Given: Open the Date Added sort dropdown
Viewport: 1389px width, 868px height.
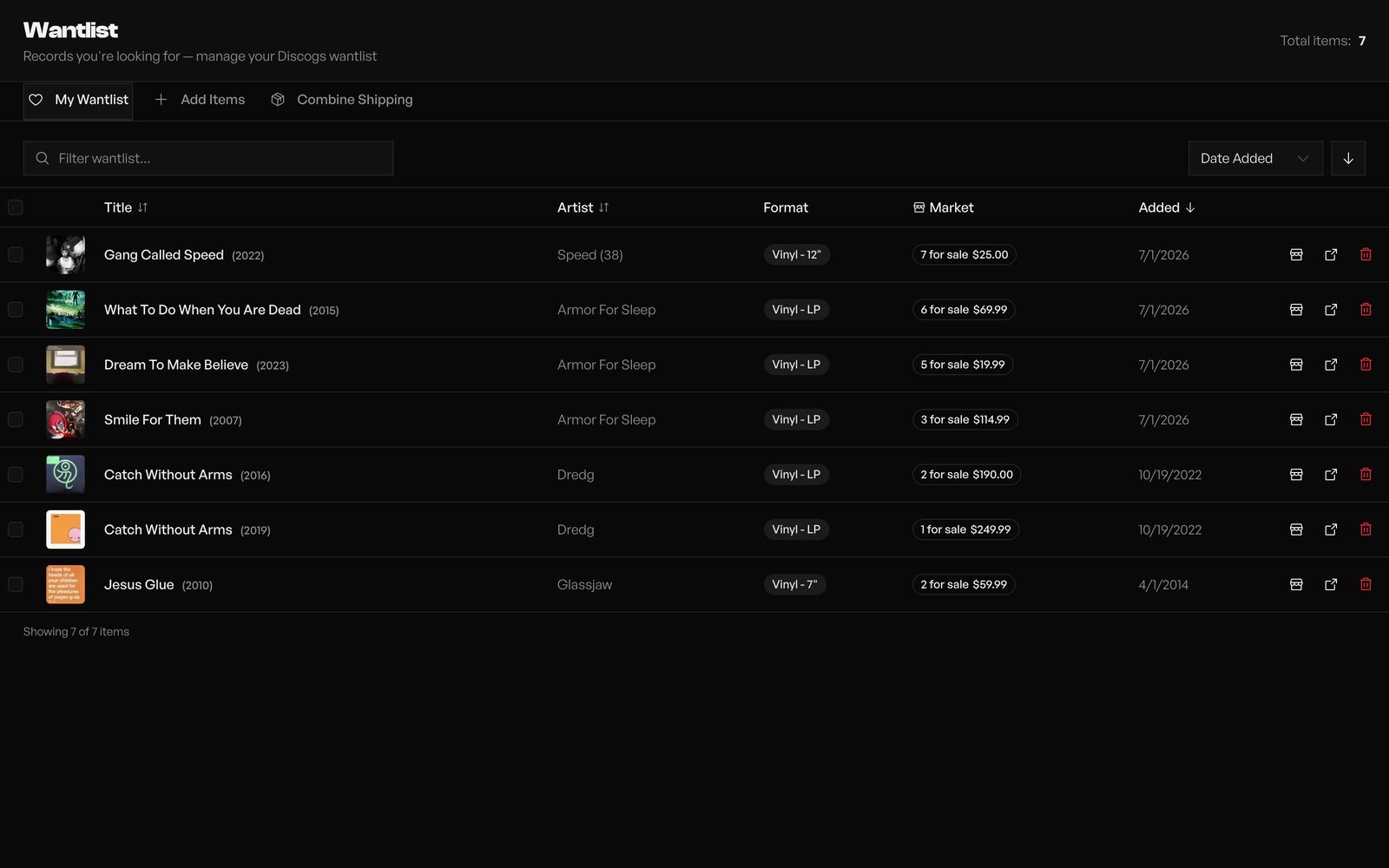Looking at the screenshot, I should (x=1255, y=158).
